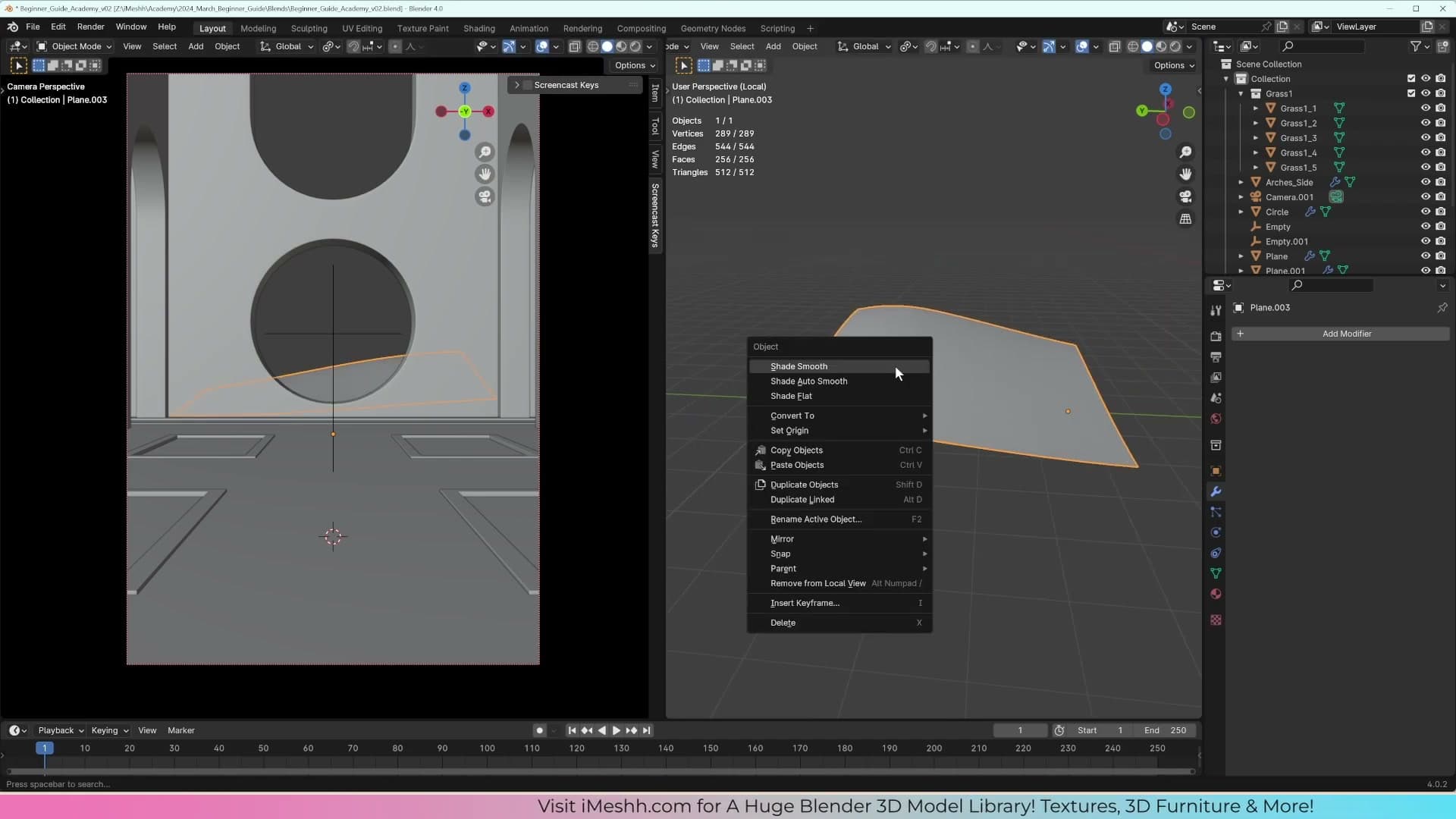1456x819 pixels.
Task: Open Options dropdown in right viewport
Action: (x=1174, y=65)
